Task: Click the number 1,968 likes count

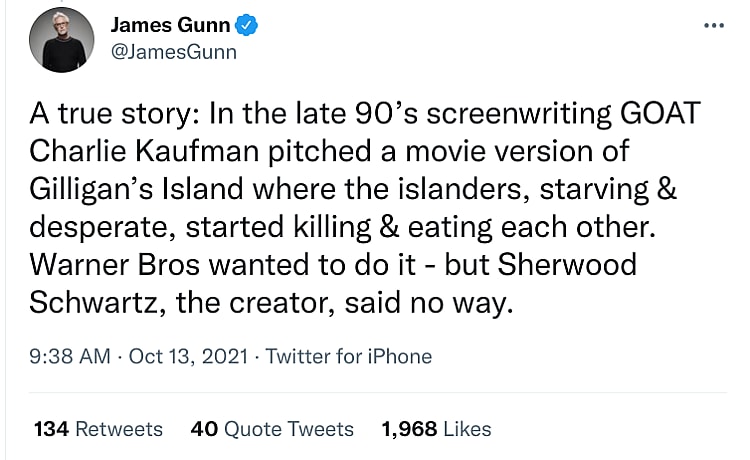Action: tap(409, 429)
